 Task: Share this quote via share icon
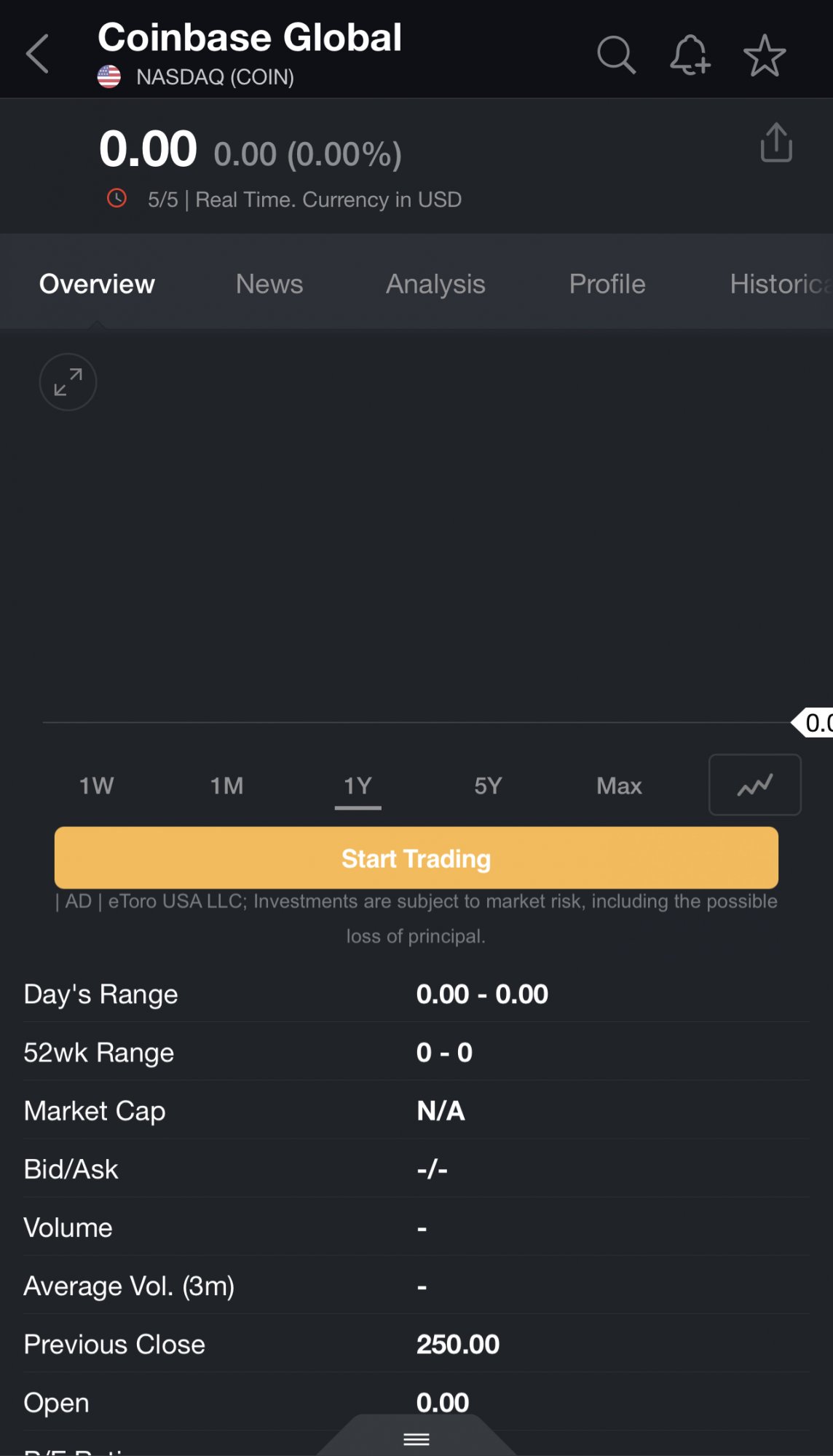[x=776, y=142]
